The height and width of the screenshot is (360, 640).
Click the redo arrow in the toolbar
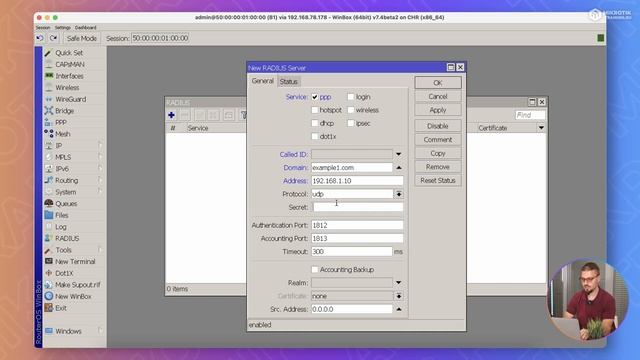[53, 38]
